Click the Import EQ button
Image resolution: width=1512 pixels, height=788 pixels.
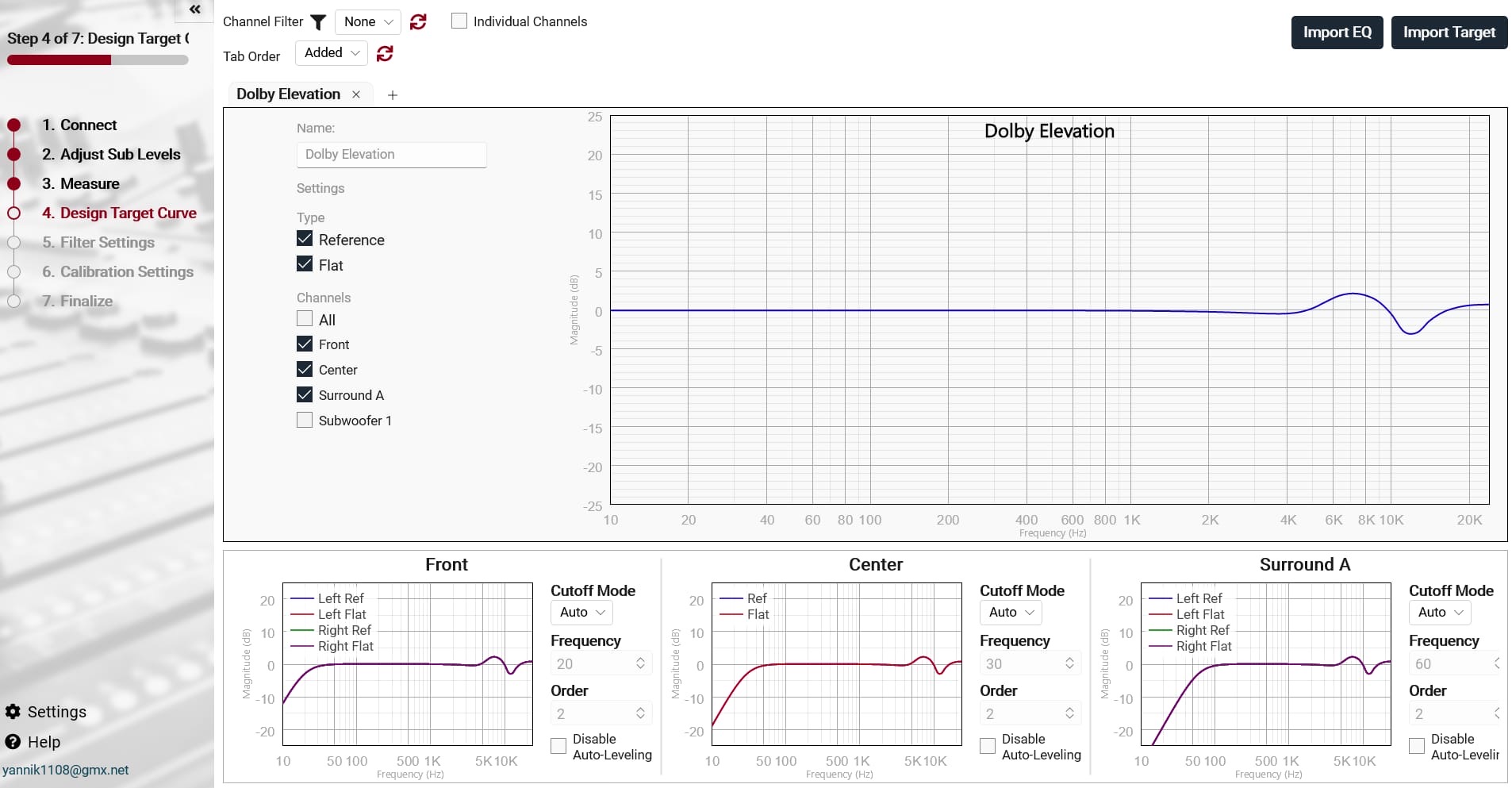(x=1337, y=33)
